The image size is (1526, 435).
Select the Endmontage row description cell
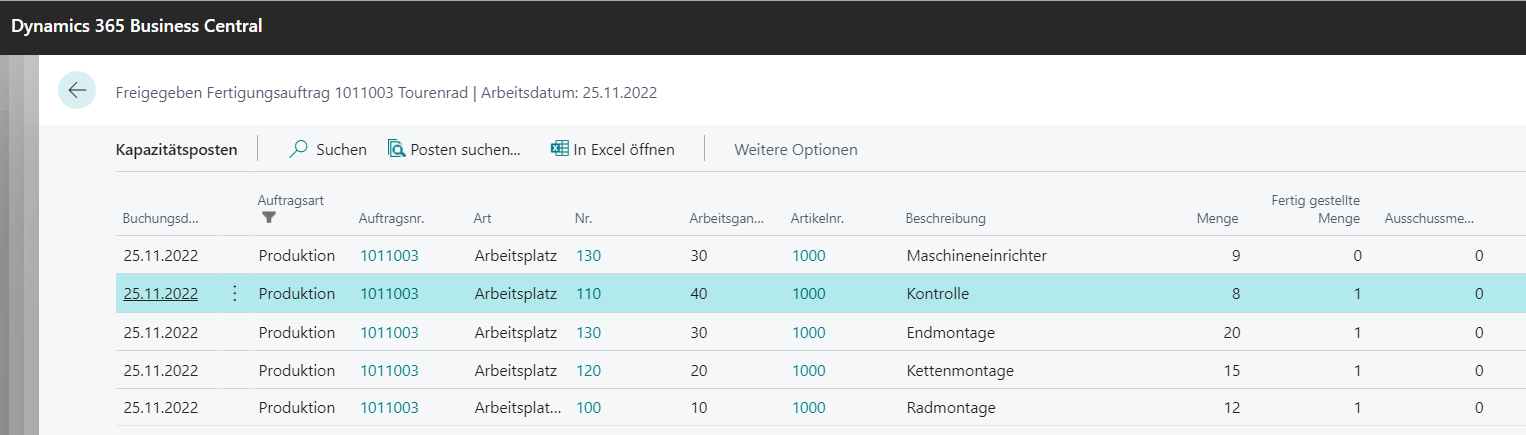tap(951, 332)
